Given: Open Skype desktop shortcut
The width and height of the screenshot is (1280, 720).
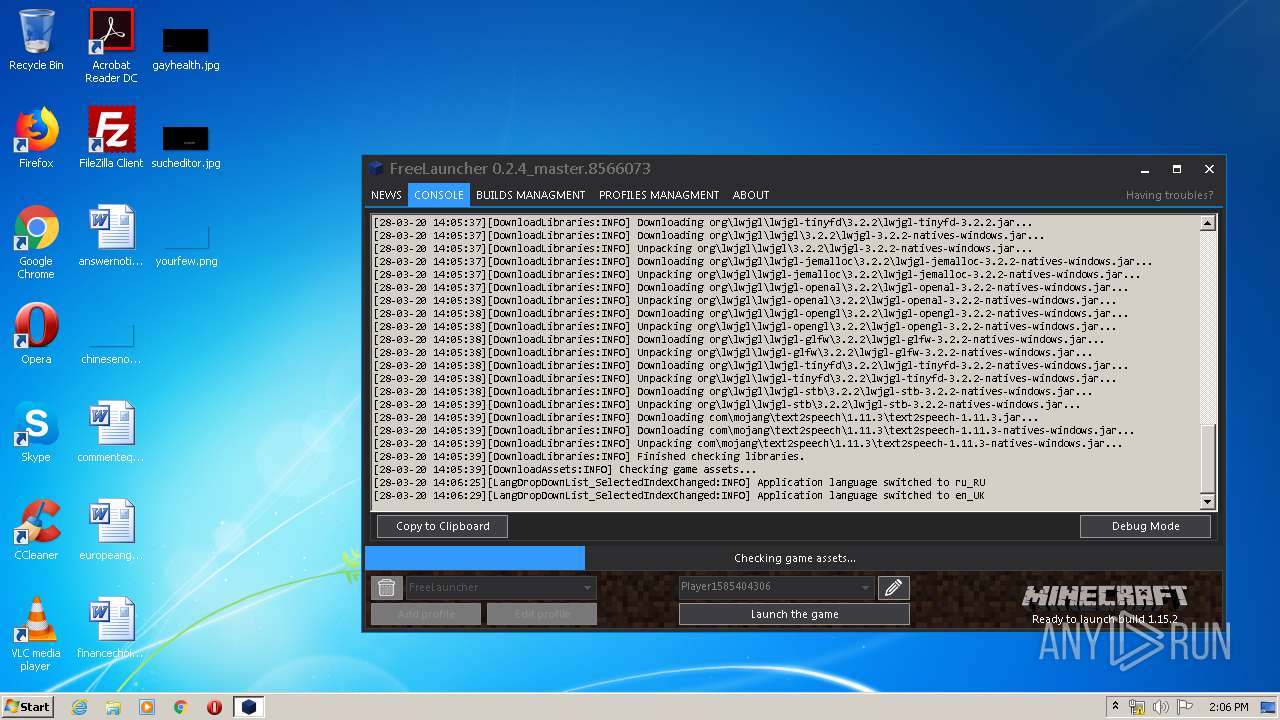Looking at the screenshot, I should click(36, 432).
